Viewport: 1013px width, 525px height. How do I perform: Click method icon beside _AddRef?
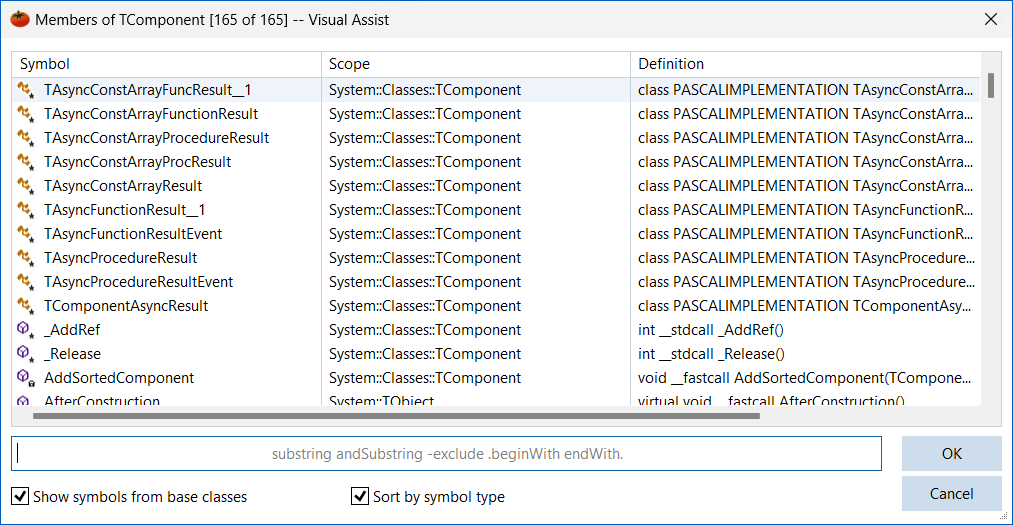[x=25, y=329]
